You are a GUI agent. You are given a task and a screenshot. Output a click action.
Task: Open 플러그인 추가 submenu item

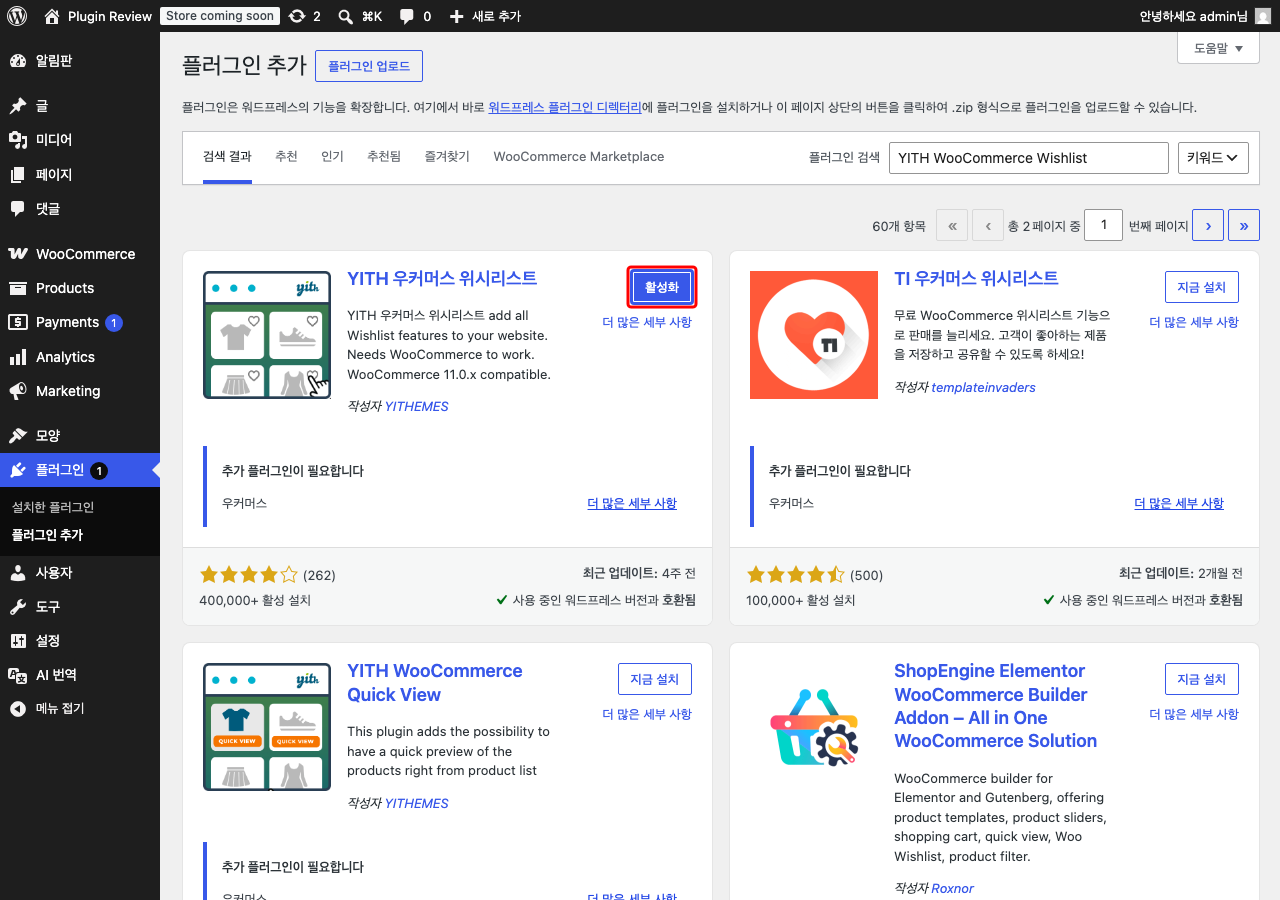pos(47,535)
